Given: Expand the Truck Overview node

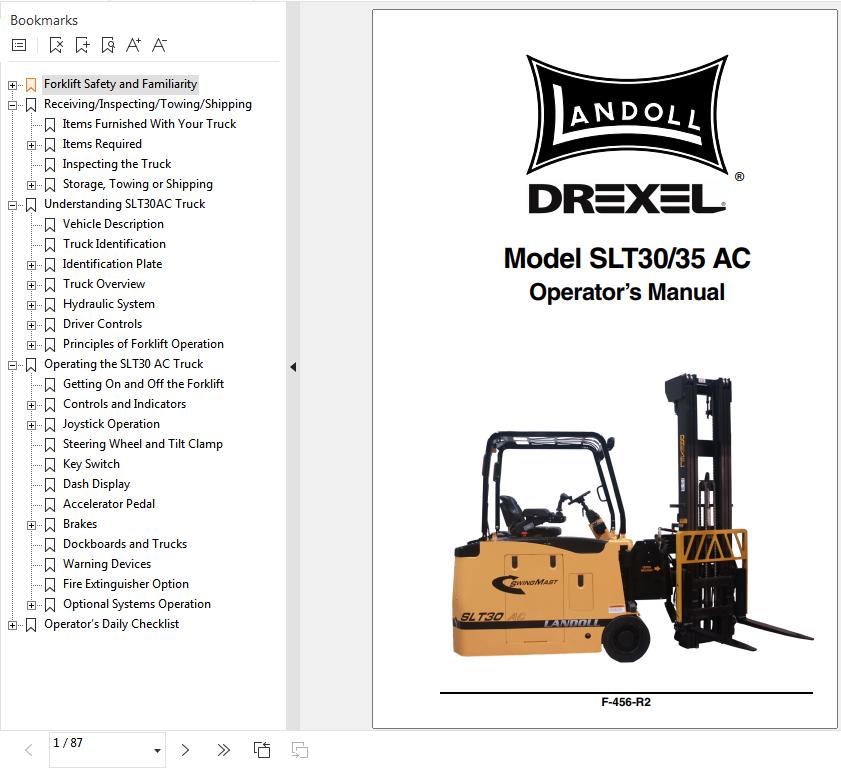Looking at the screenshot, I should (31, 285).
